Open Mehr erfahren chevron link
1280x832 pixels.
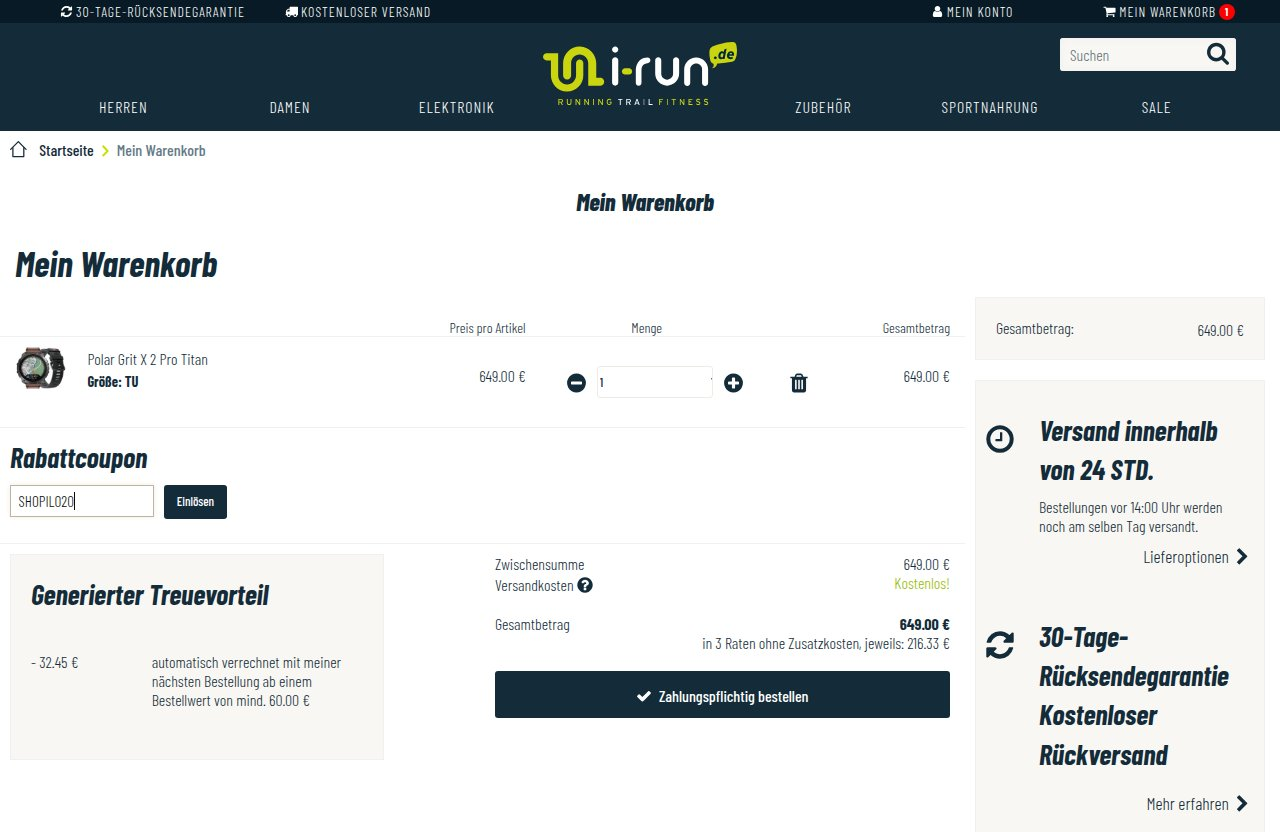1197,803
